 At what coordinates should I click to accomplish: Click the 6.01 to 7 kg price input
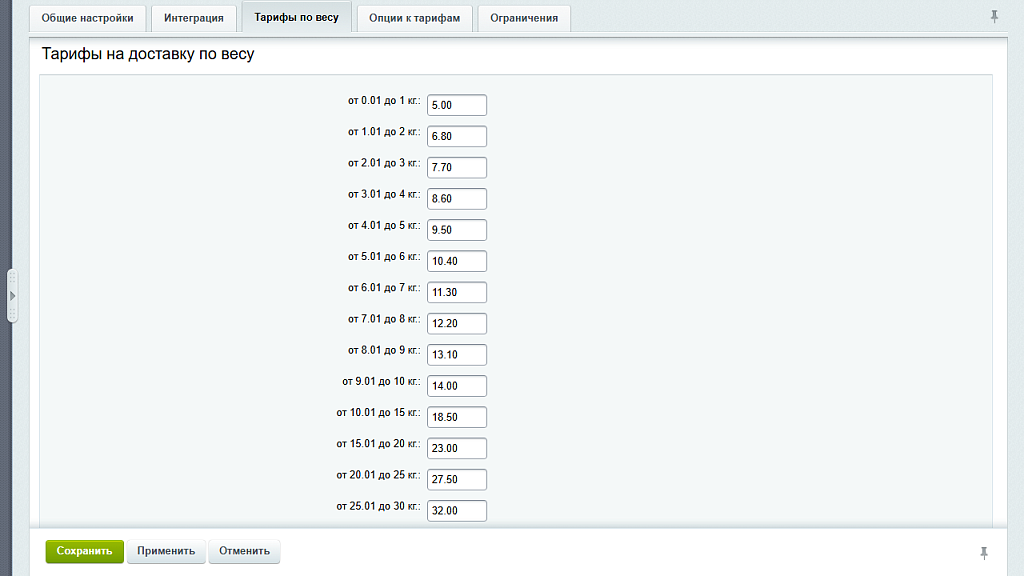tap(456, 292)
